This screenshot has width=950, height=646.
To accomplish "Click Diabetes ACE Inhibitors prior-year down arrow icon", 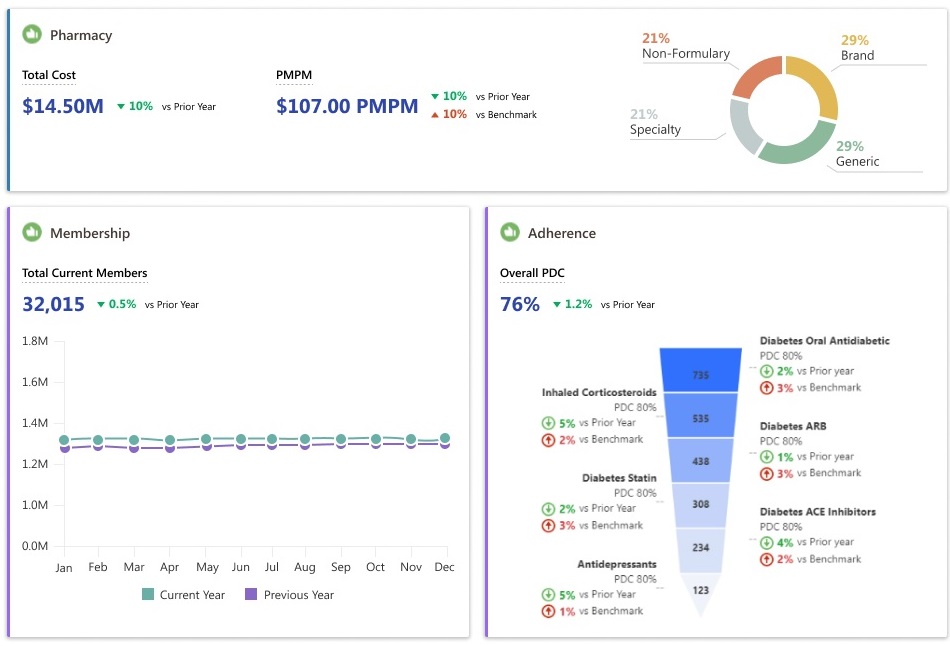I will 766,542.
